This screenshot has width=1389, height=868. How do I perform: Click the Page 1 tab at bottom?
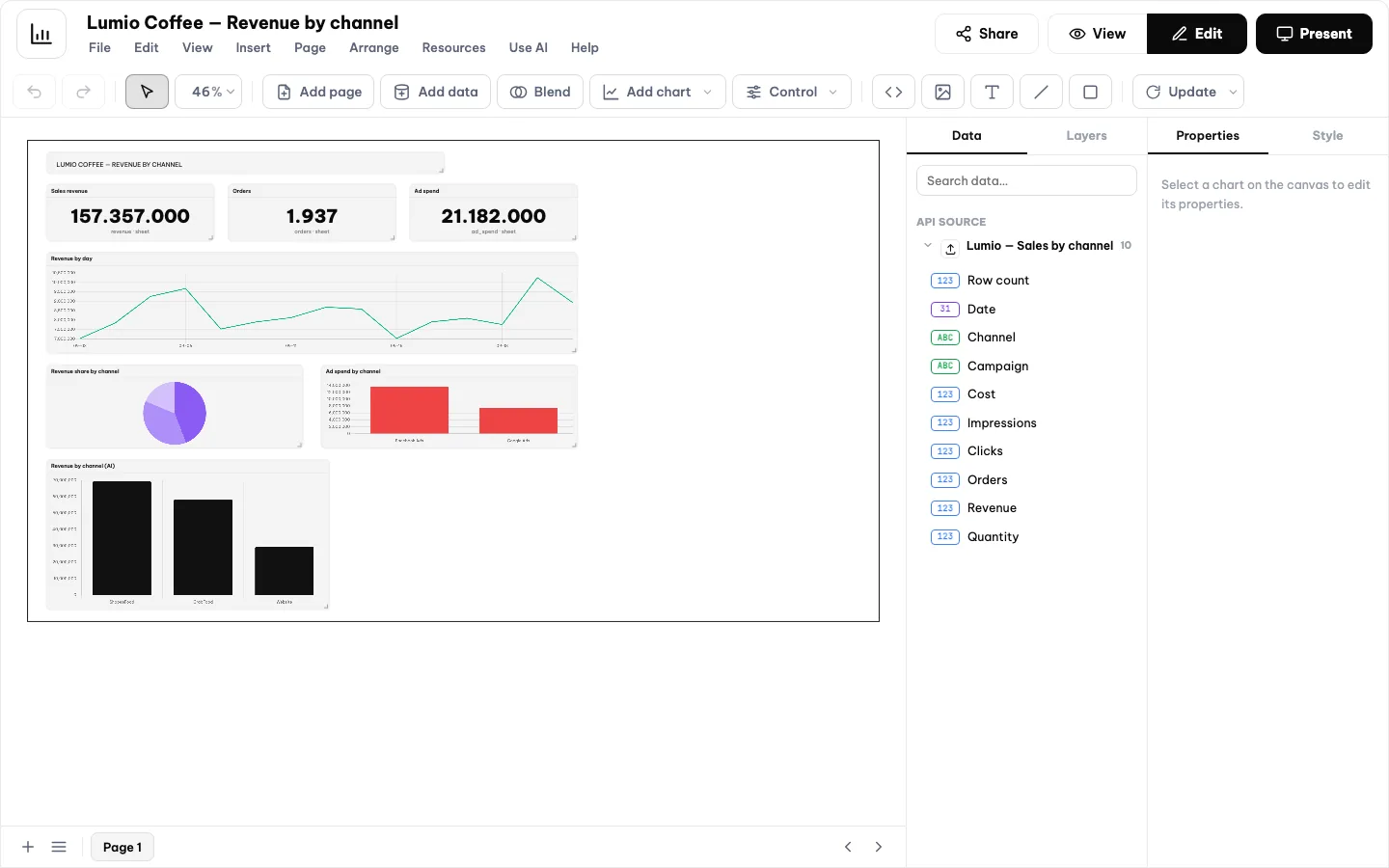coord(123,847)
